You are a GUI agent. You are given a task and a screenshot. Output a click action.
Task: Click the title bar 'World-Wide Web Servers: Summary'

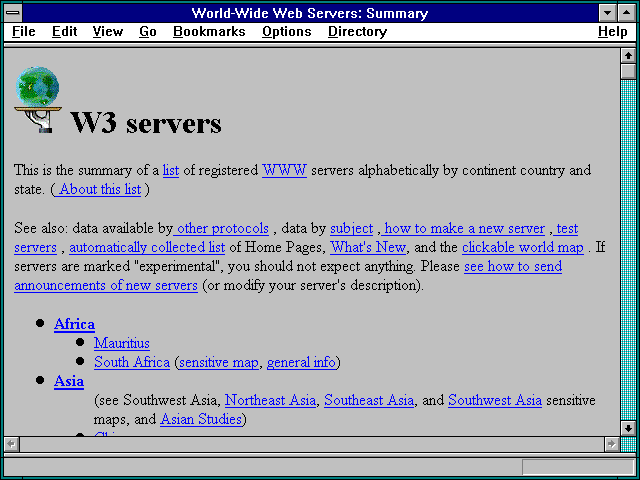click(310, 13)
